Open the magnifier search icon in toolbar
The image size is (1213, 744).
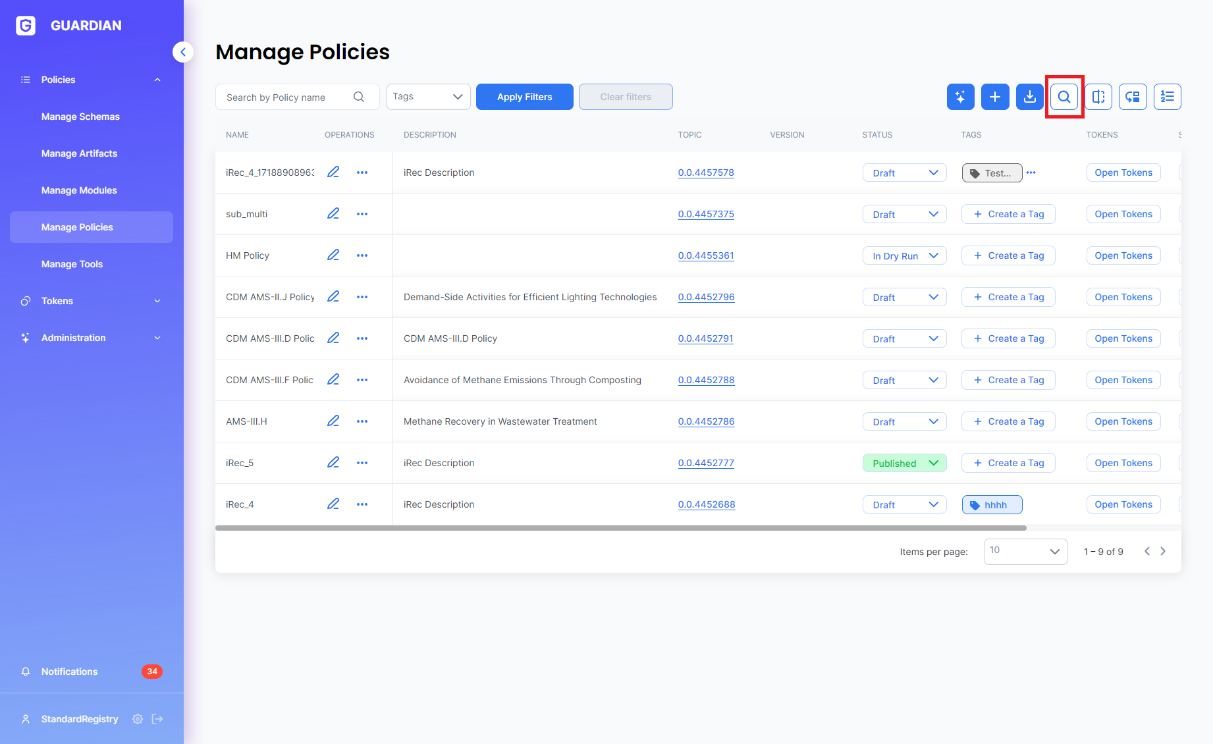click(x=1064, y=96)
